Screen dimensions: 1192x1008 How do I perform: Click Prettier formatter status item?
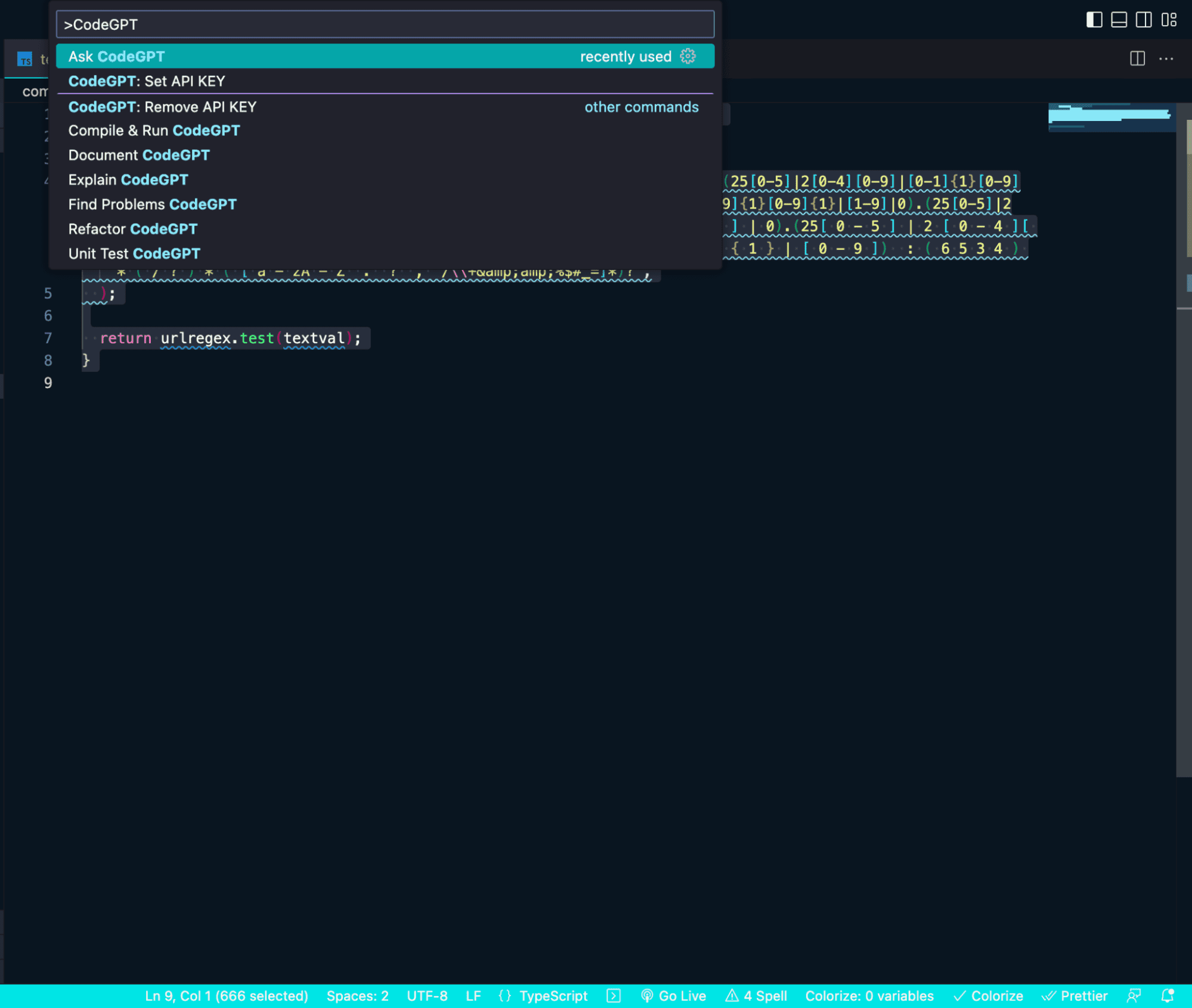[x=1075, y=996]
